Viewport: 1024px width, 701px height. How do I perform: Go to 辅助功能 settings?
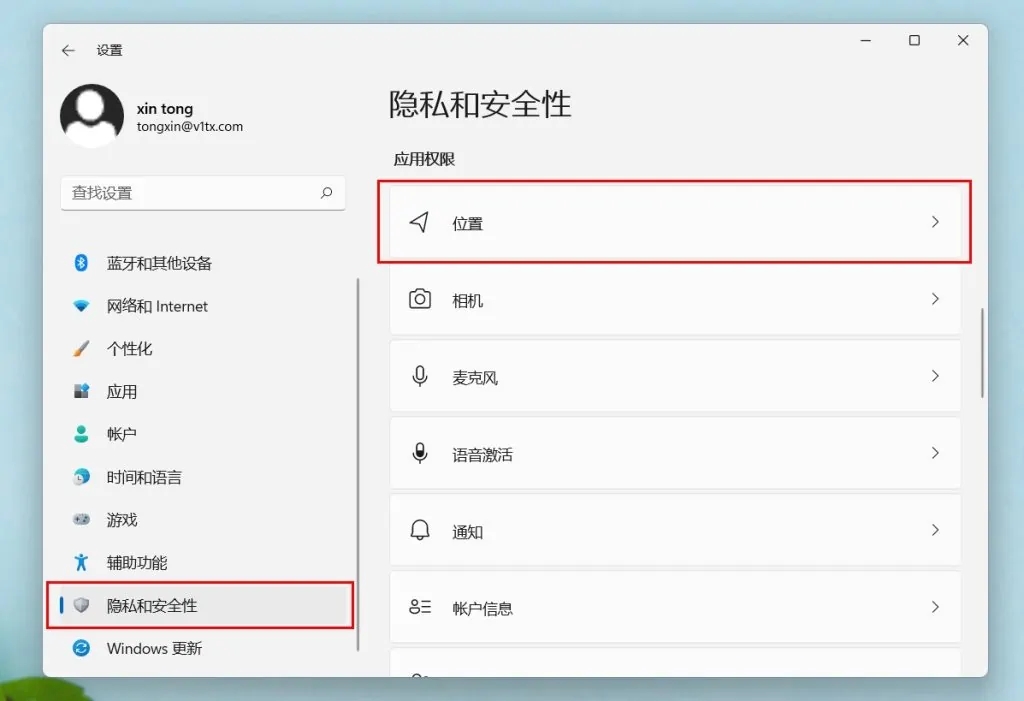(x=137, y=563)
